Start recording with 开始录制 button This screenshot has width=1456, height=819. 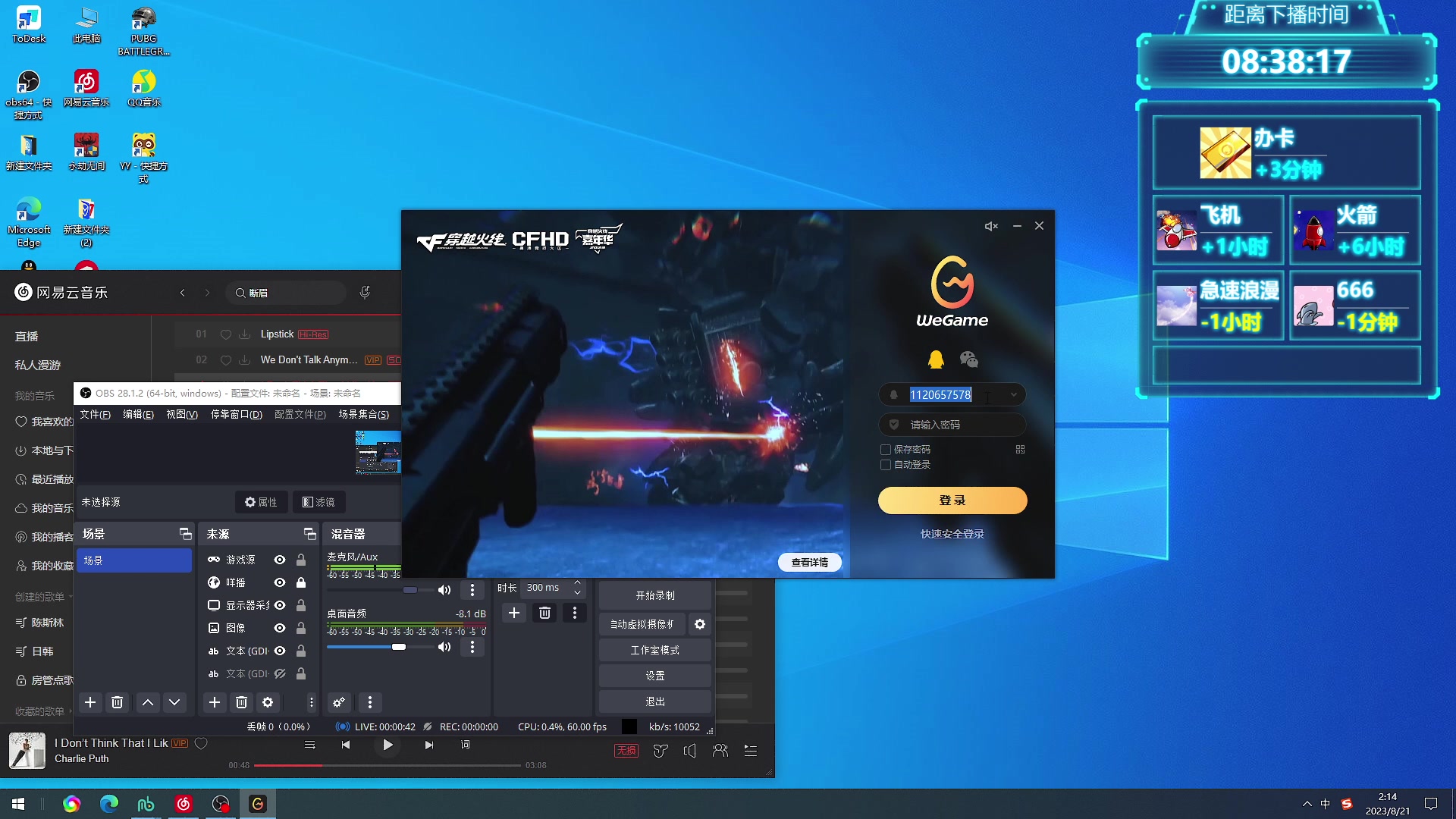(655, 595)
